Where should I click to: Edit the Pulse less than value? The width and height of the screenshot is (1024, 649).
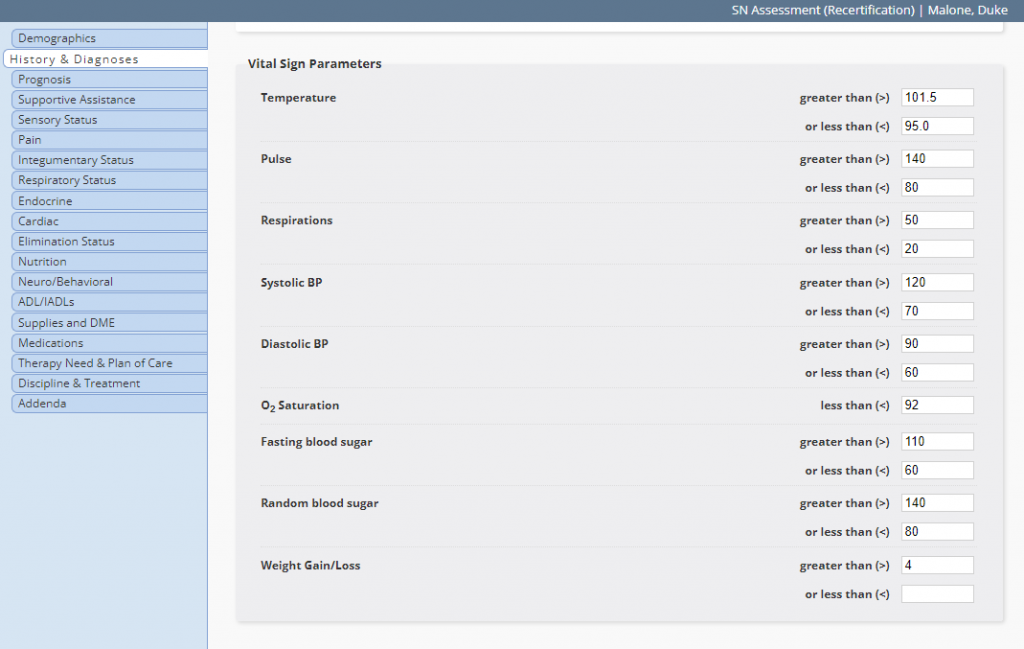pyautogui.click(x=936, y=188)
